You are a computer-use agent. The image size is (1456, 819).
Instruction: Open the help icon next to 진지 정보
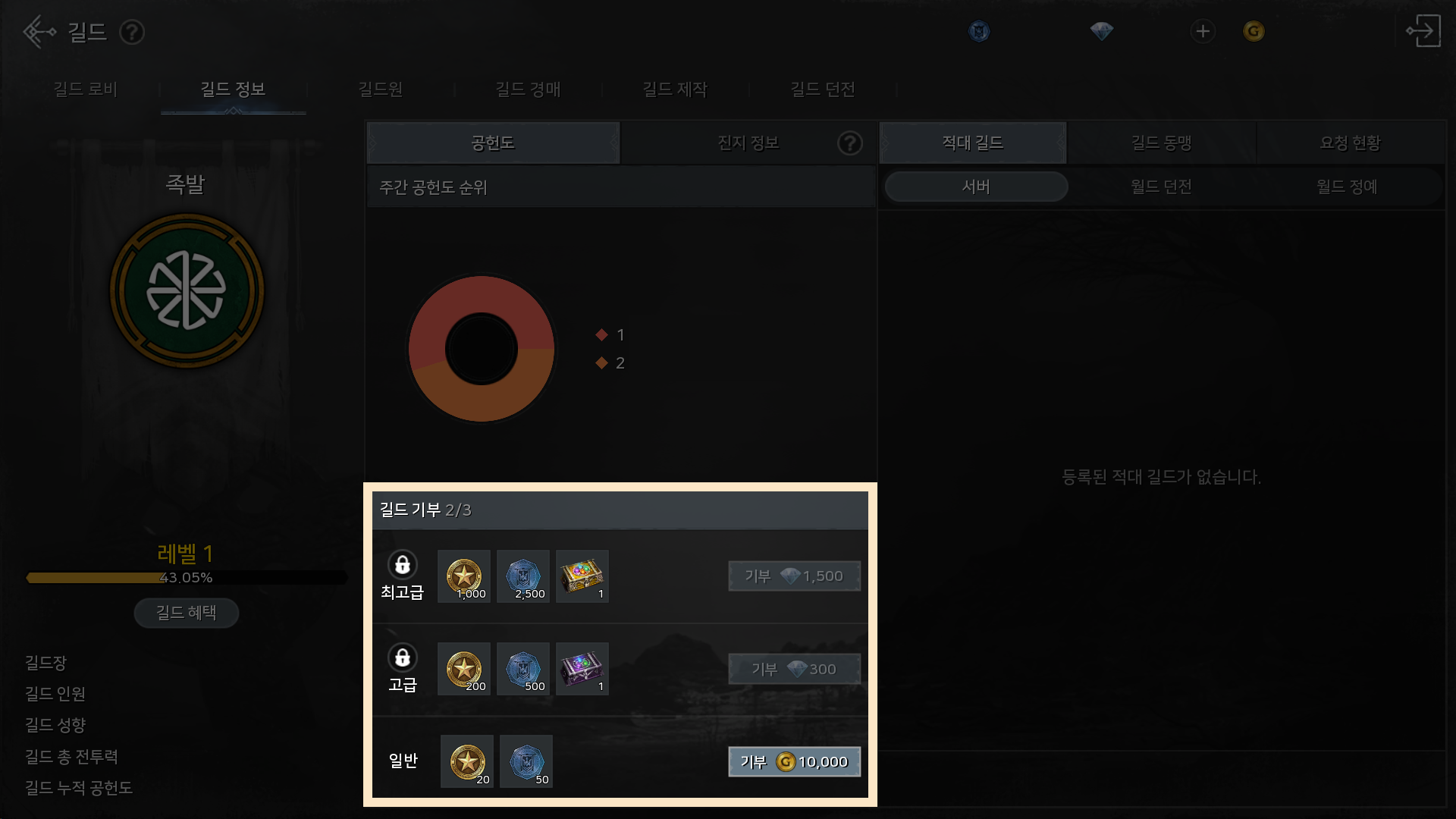[x=850, y=143]
